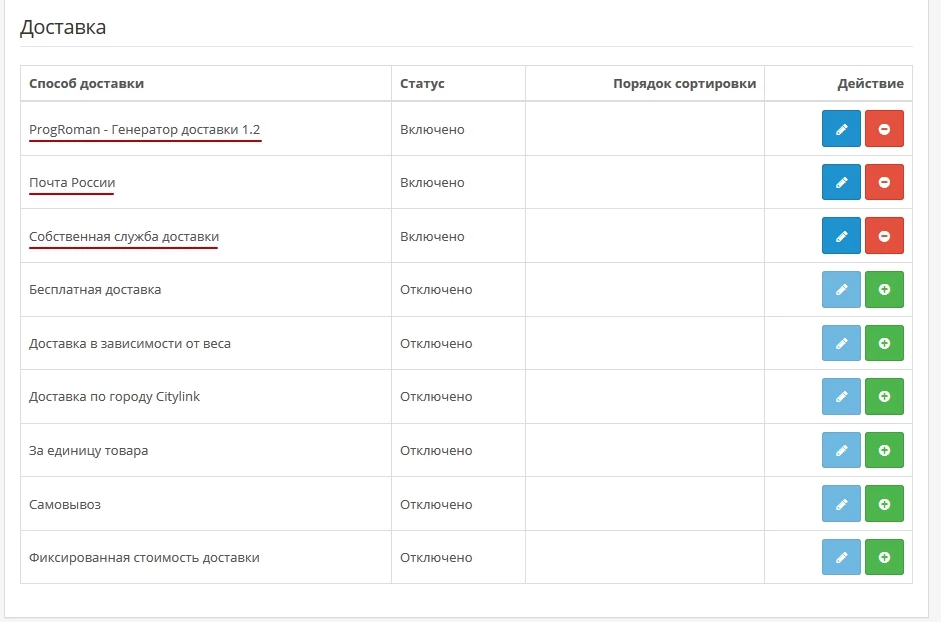Uninstall Собственная служба доставки method
The image size is (941, 622).
(884, 236)
